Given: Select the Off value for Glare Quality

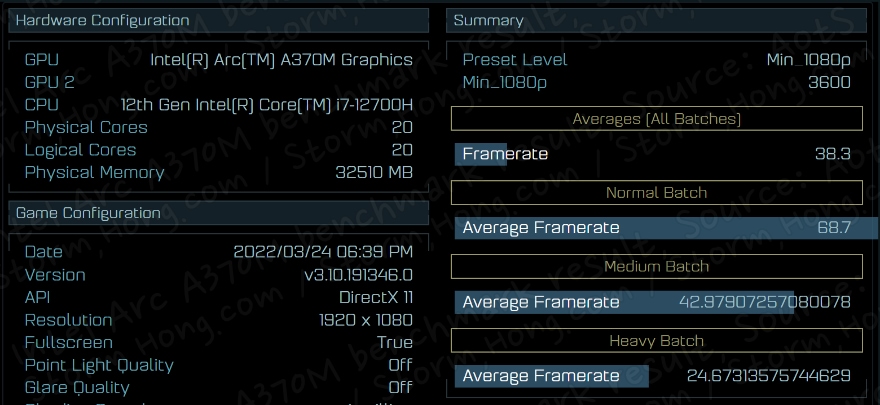Looking at the screenshot, I should click(401, 388).
